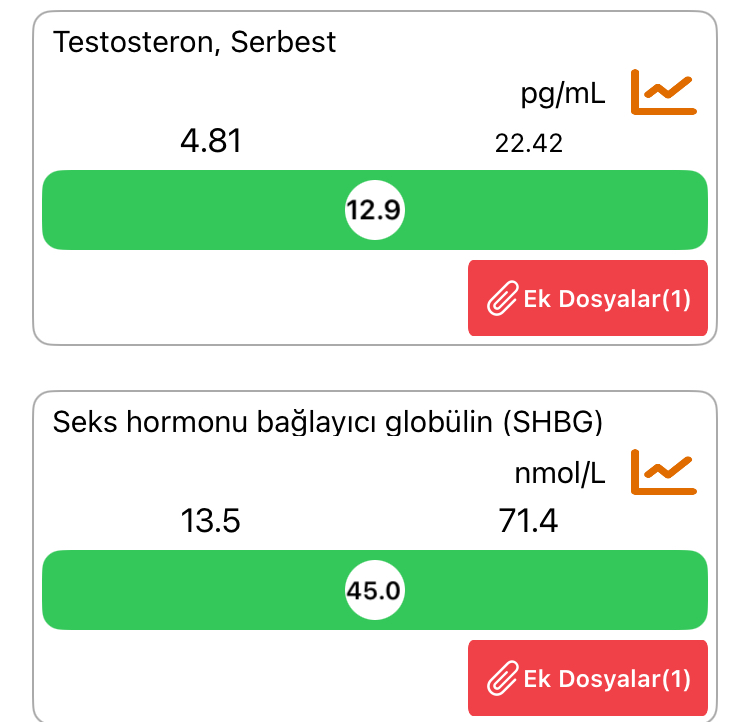Tap the pg/mL unit label
This screenshot has width=750, height=722.
(x=563, y=93)
